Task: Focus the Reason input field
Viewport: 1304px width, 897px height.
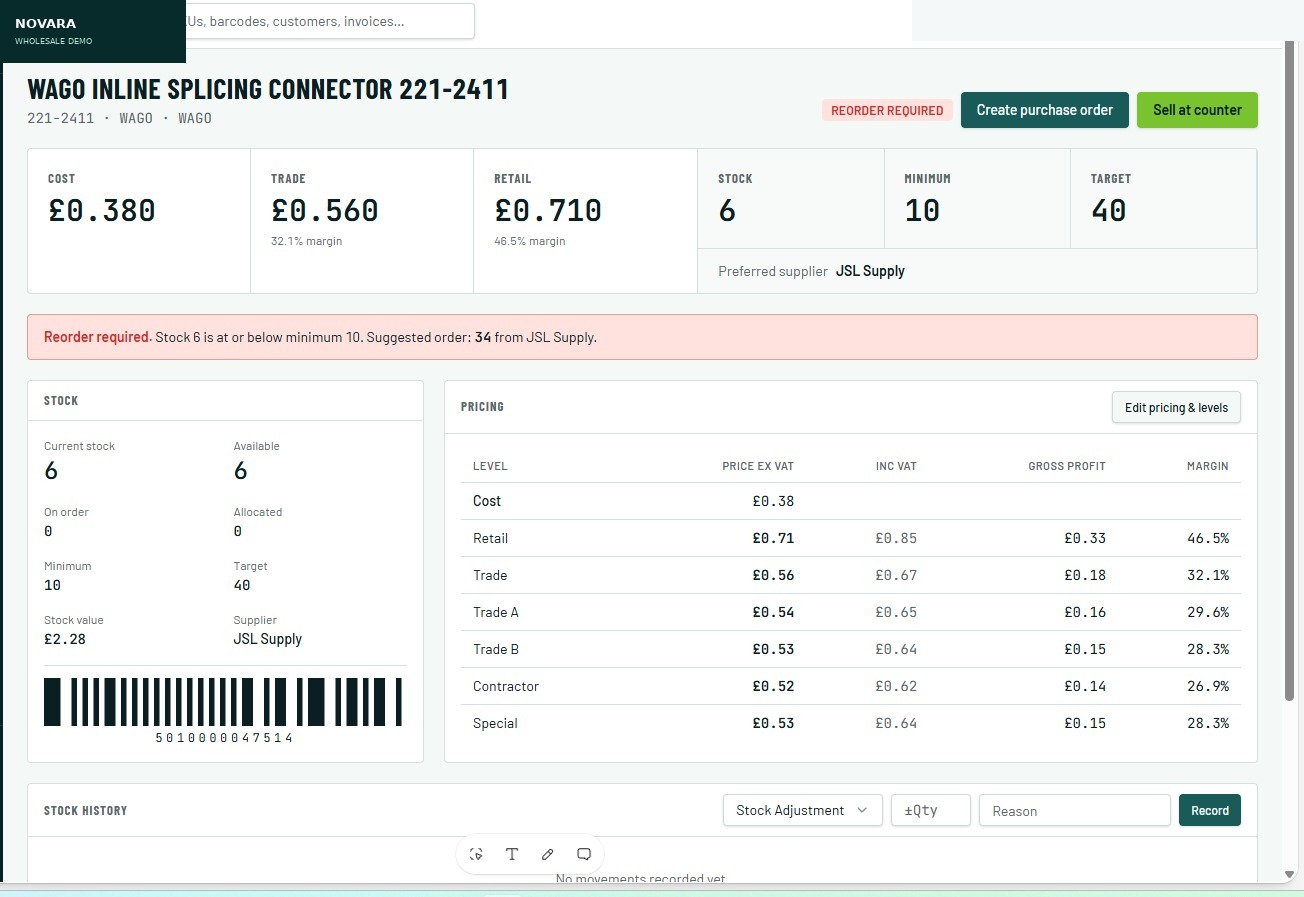Action: click(1075, 810)
